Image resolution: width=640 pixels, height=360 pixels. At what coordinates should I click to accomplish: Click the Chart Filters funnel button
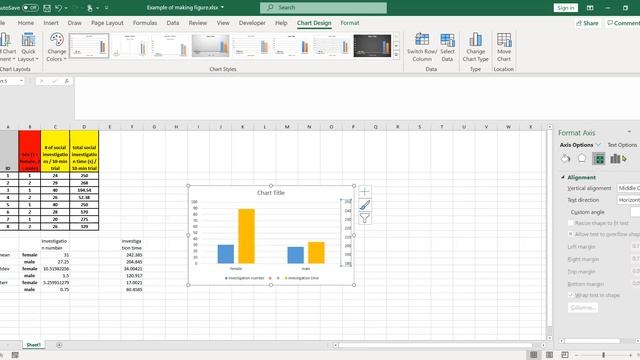point(365,218)
